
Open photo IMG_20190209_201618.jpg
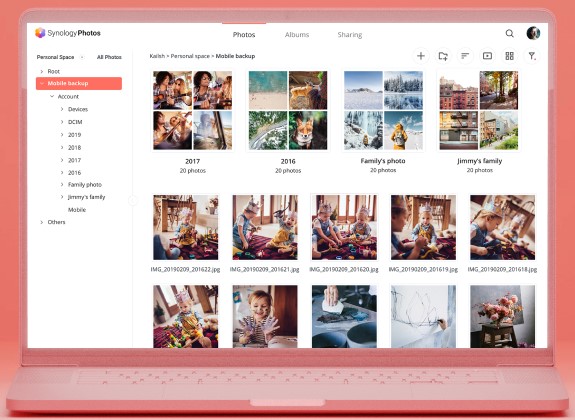click(x=502, y=227)
